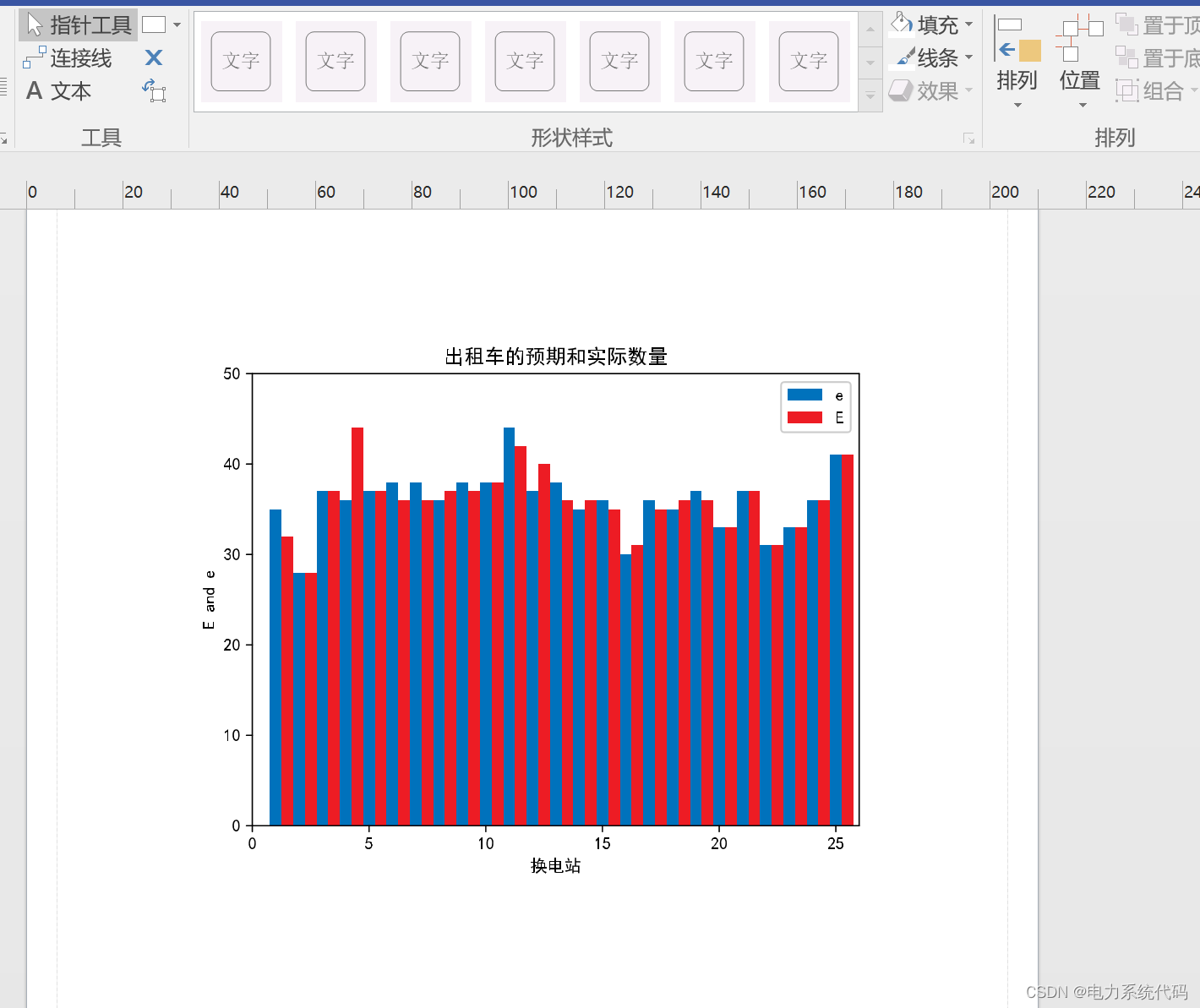The width and height of the screenshot is (1200, 1008).
Task: Open the 线条 dropdown arrow
Action: point(968,57)
